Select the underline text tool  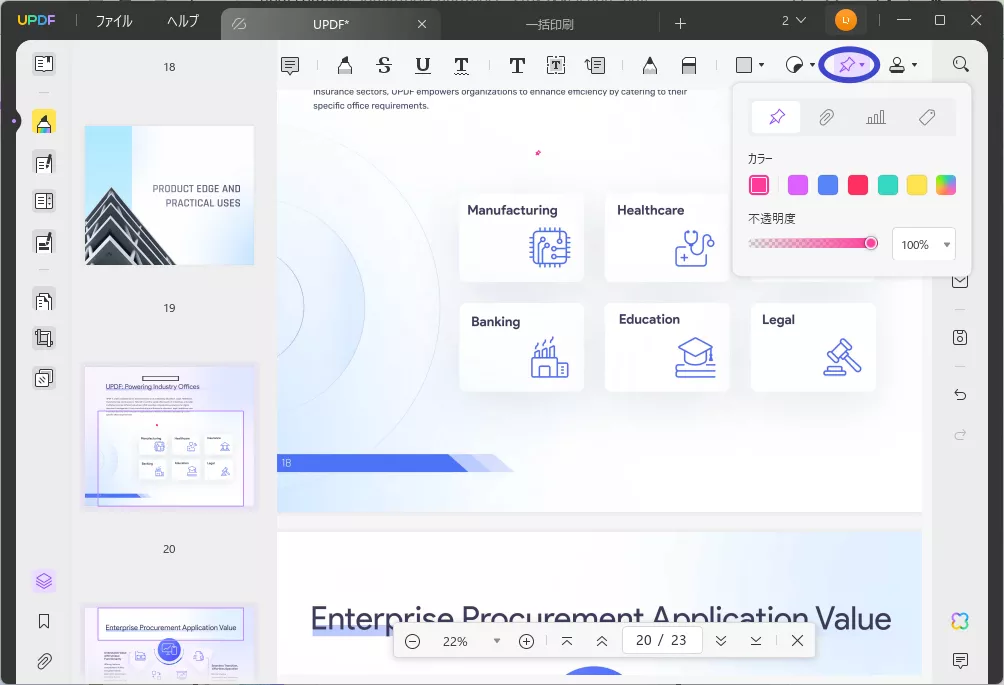point(423,65)
